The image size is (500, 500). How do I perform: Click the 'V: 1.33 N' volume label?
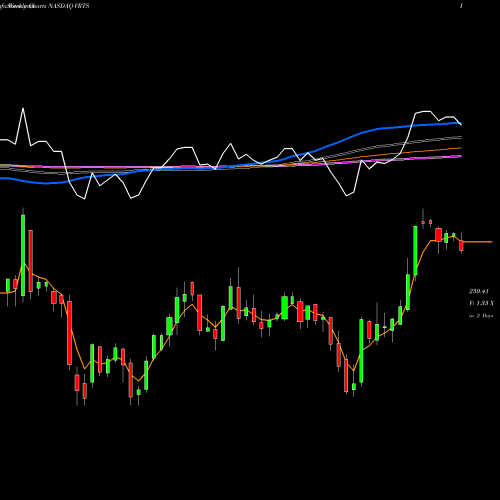(481, 303)
